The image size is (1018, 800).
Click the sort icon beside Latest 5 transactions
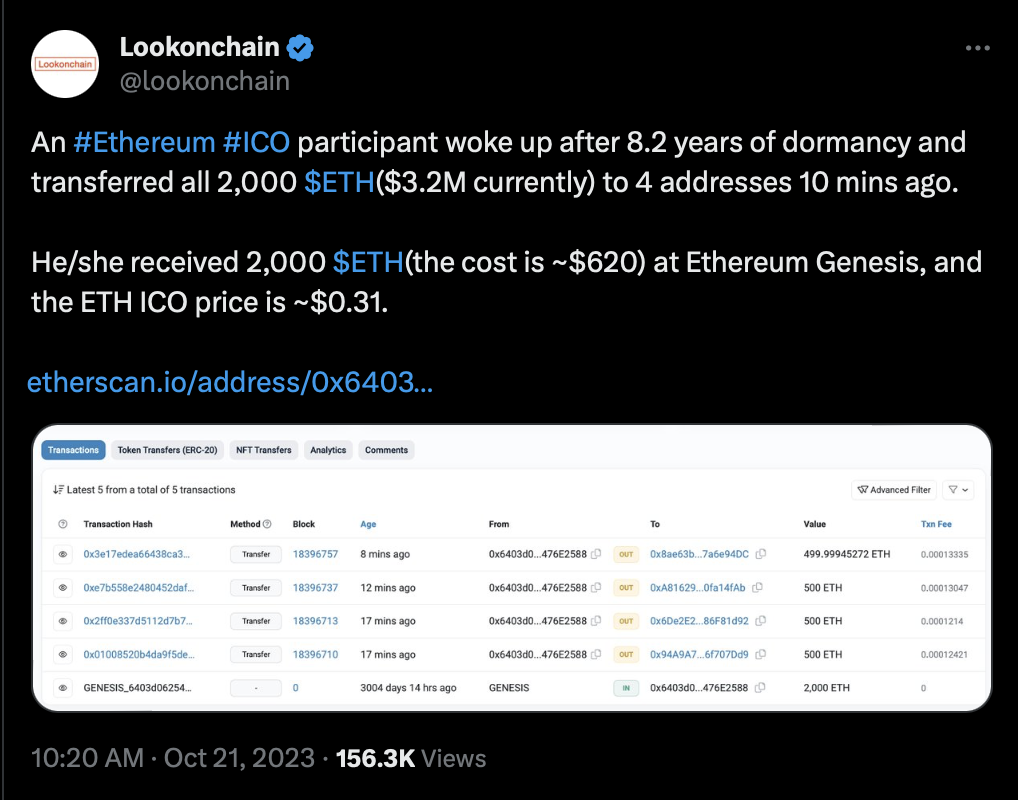(x=58, y=490)
